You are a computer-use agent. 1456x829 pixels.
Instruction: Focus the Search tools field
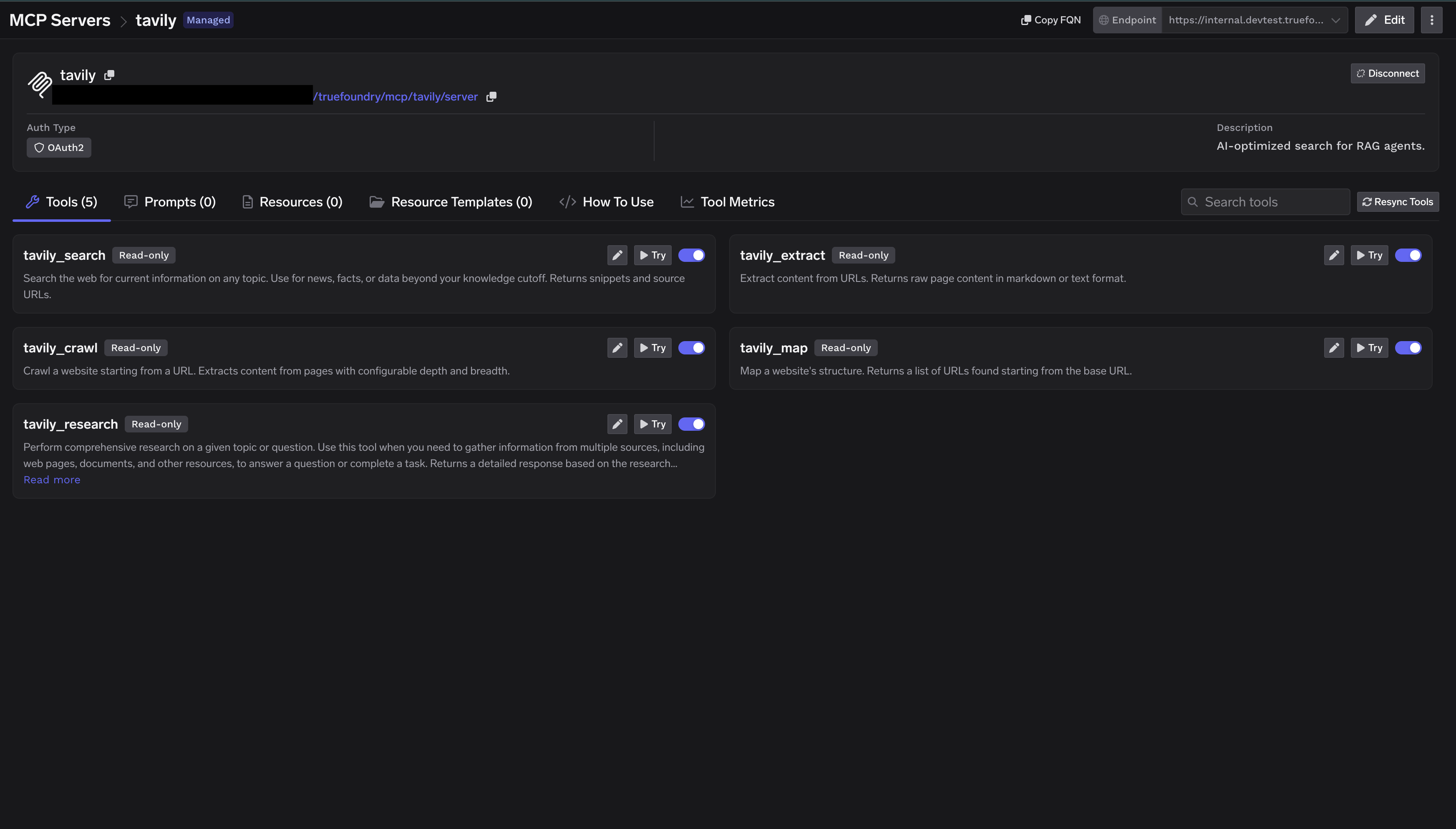[x=1265, y=202]
